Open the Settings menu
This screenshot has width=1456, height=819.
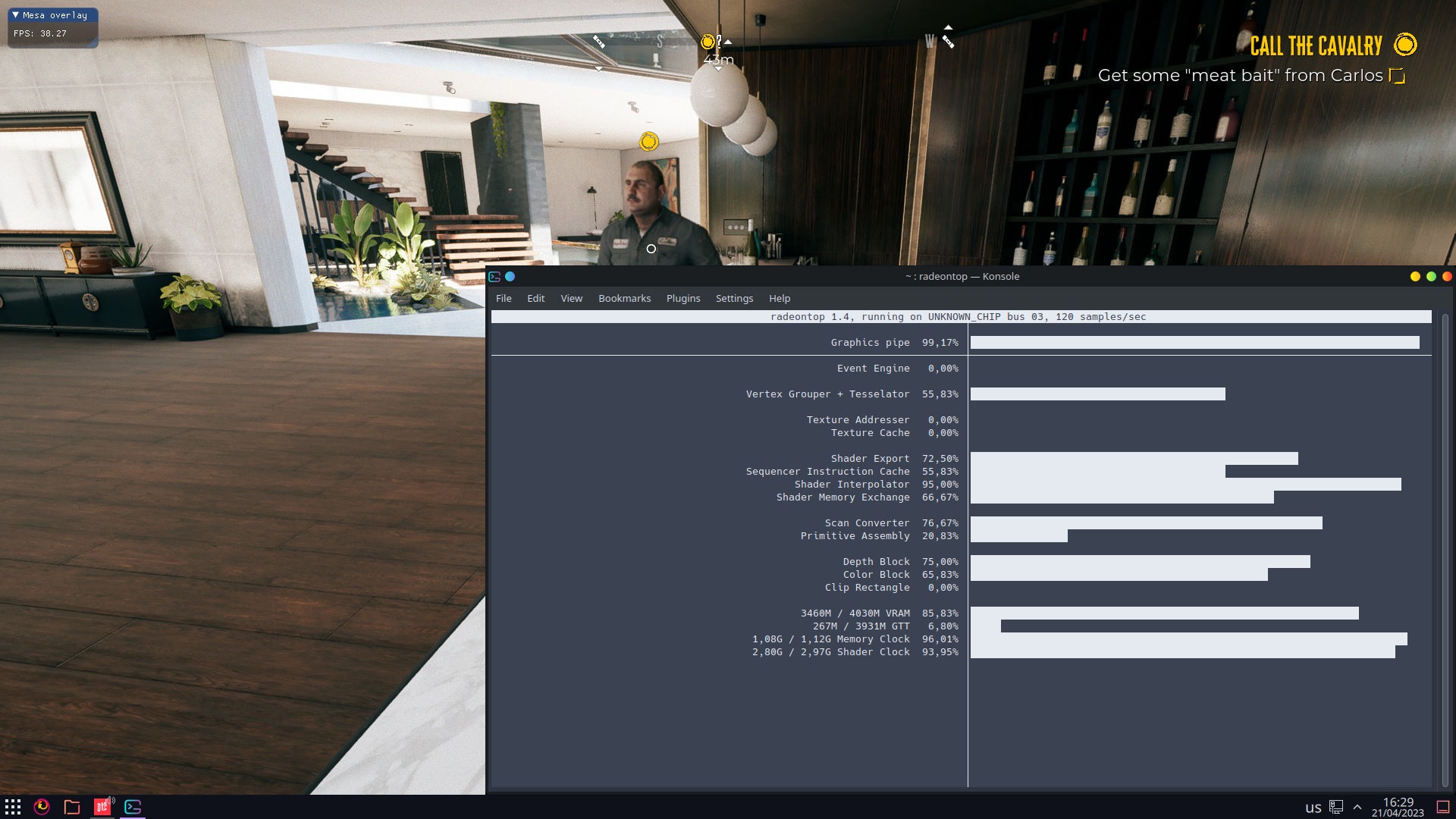click(734, 299)
